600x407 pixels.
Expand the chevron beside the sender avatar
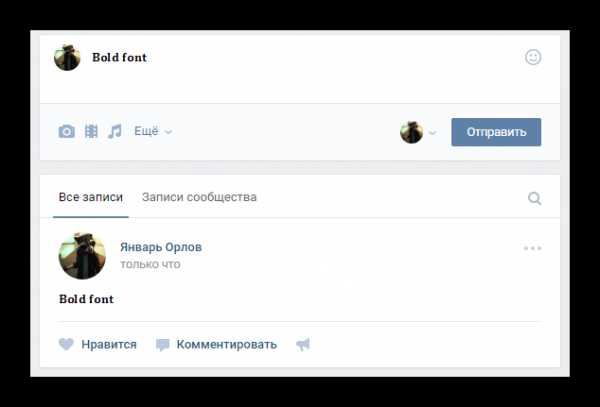point(432,133)
